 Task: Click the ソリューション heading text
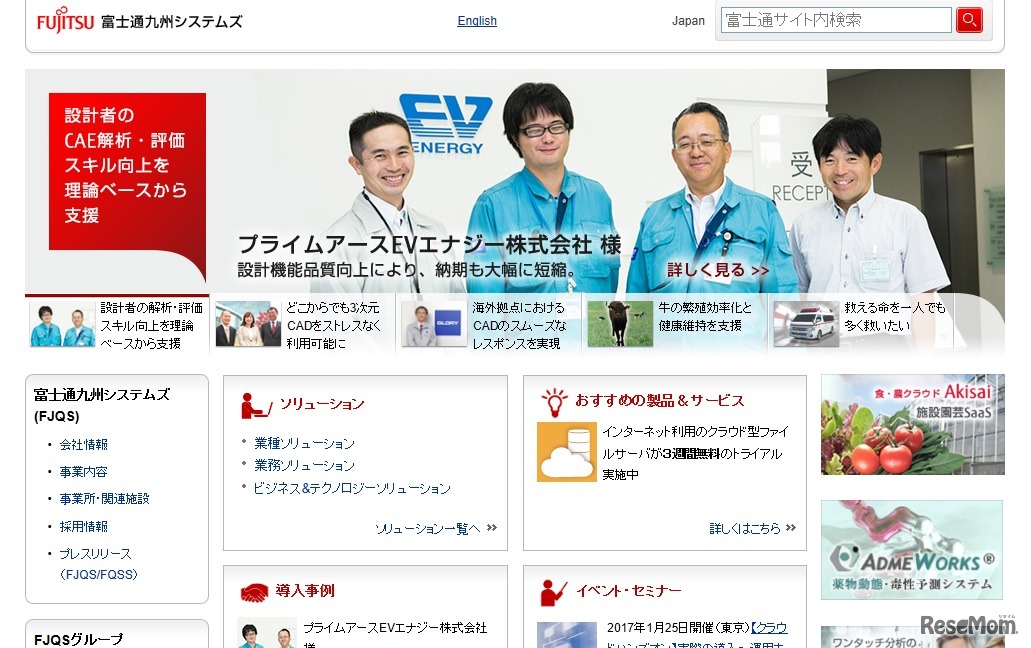tap(322, 404)
